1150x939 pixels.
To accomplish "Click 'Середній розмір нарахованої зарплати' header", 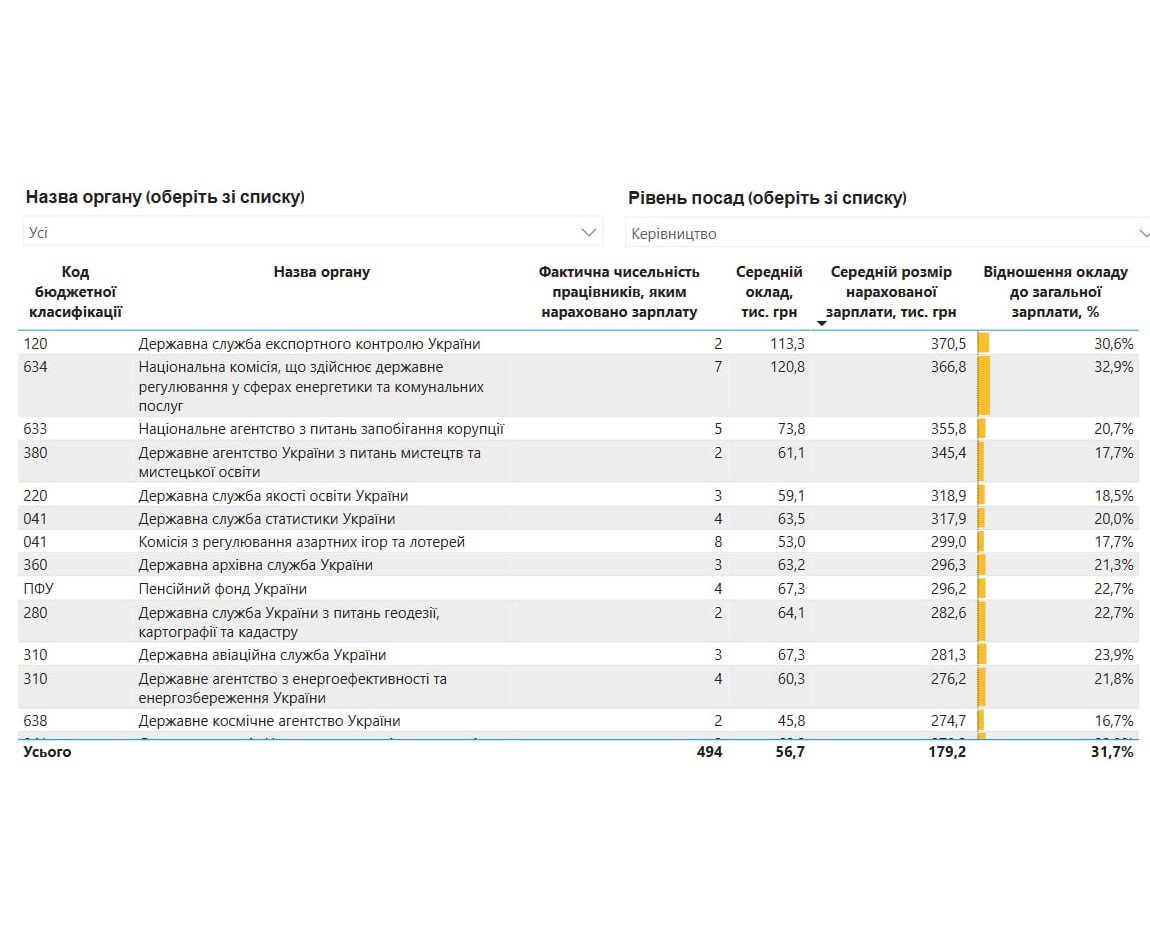I will [891, 292].
